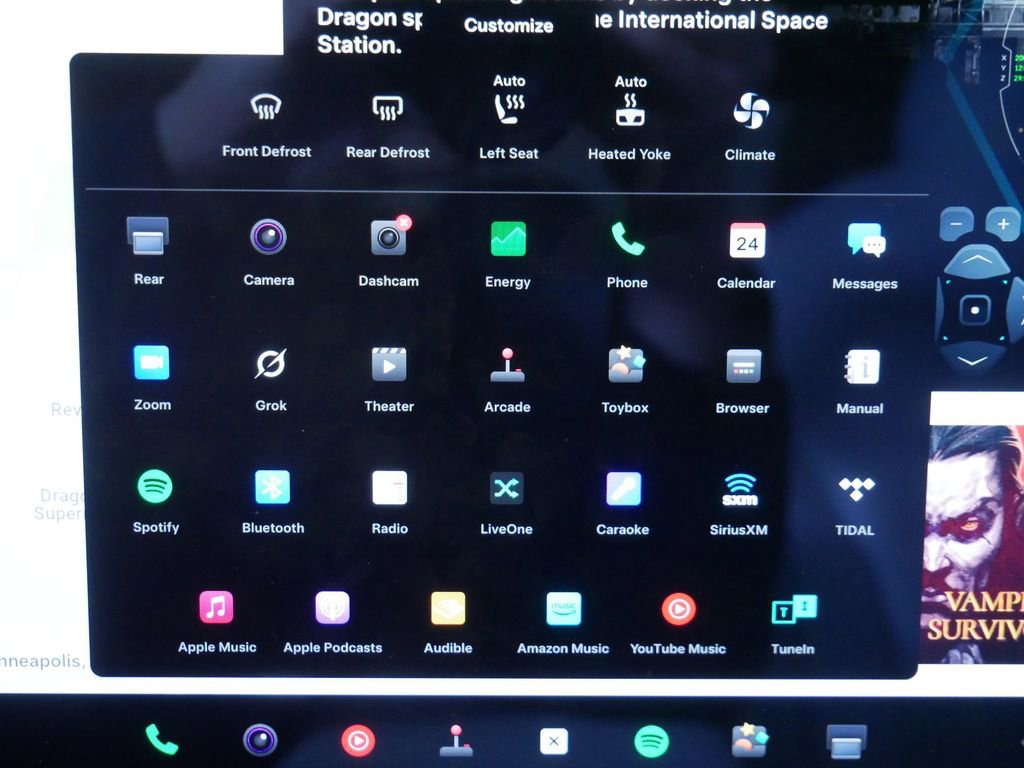Click the center button of the directional pad

(974, 310)
